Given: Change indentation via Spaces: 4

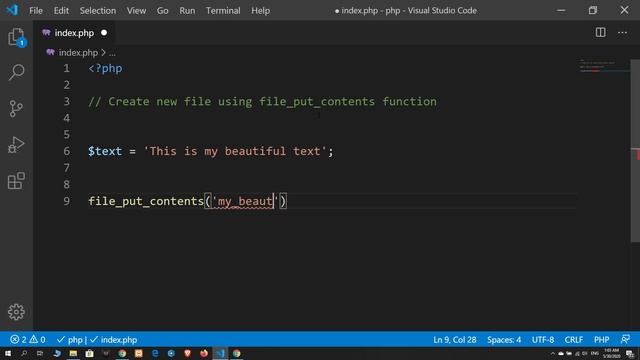Looking at the screenshot, I should [x=504, y=340].
